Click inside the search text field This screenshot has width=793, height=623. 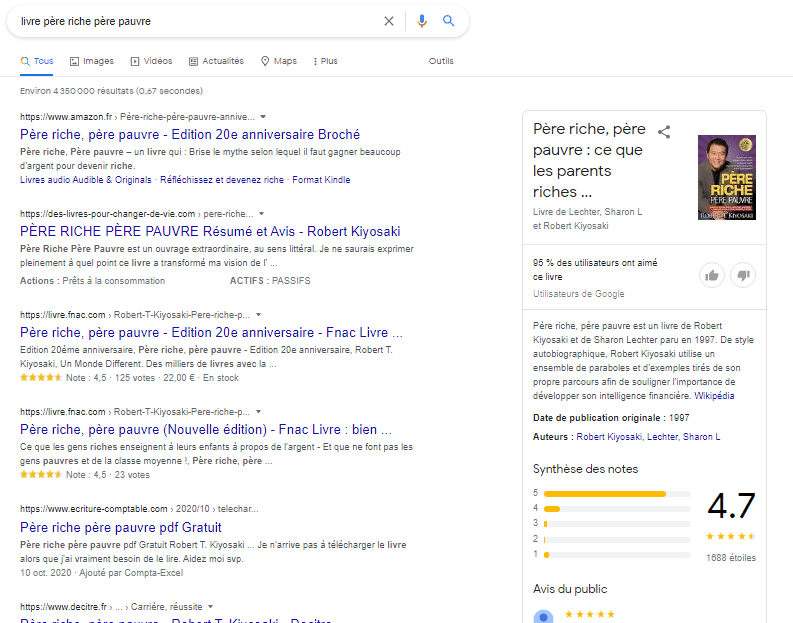[x=197, y=21]
